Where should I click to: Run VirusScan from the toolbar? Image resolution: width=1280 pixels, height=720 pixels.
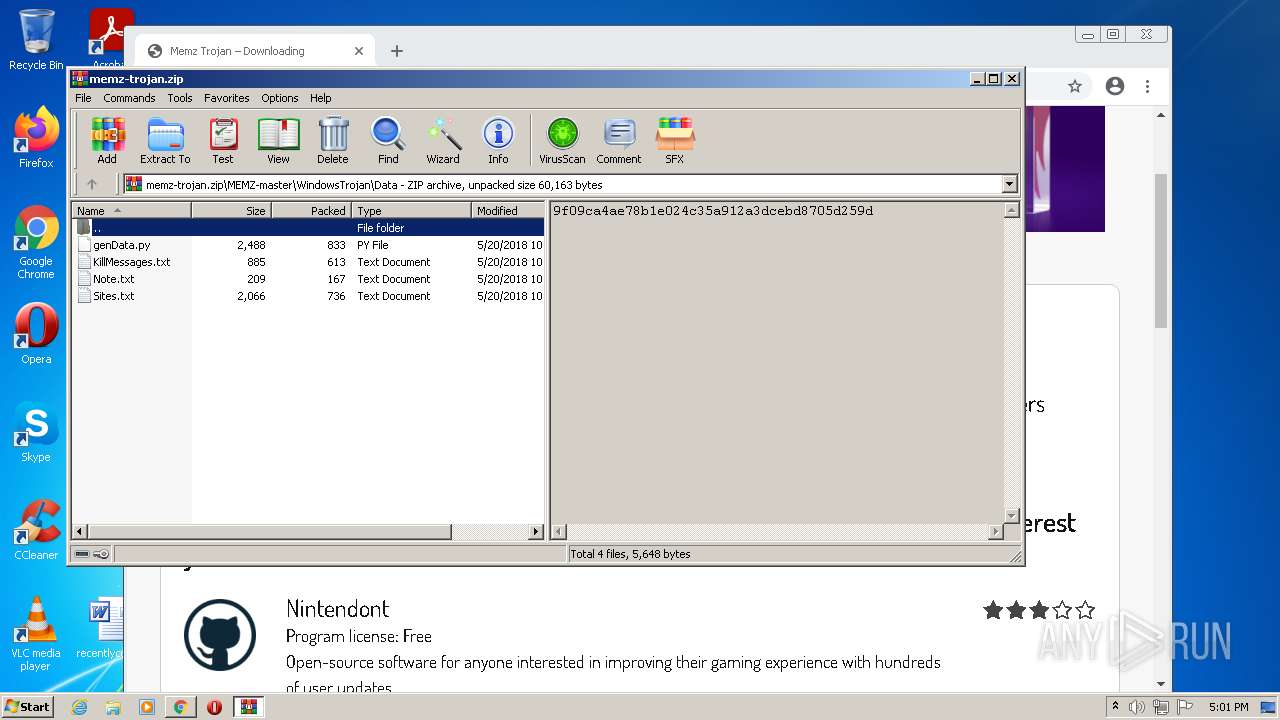tap(562, 141)
